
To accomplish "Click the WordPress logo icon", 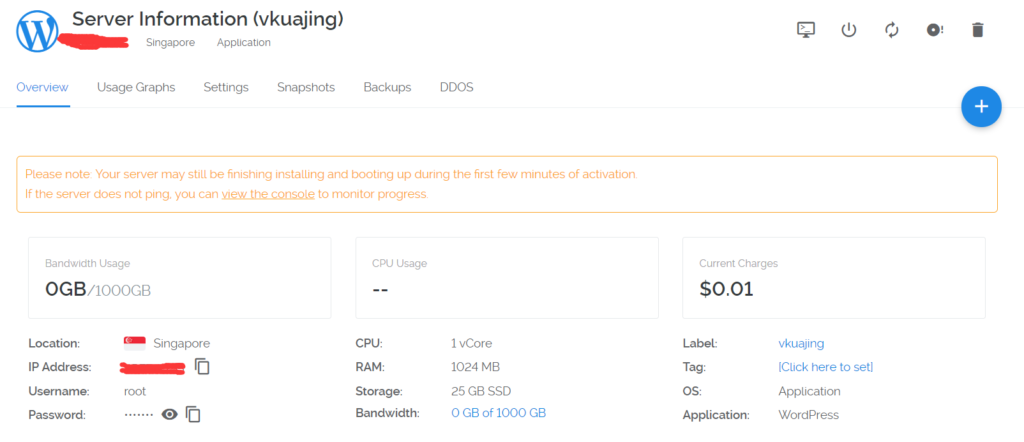I will coord(38,30).
